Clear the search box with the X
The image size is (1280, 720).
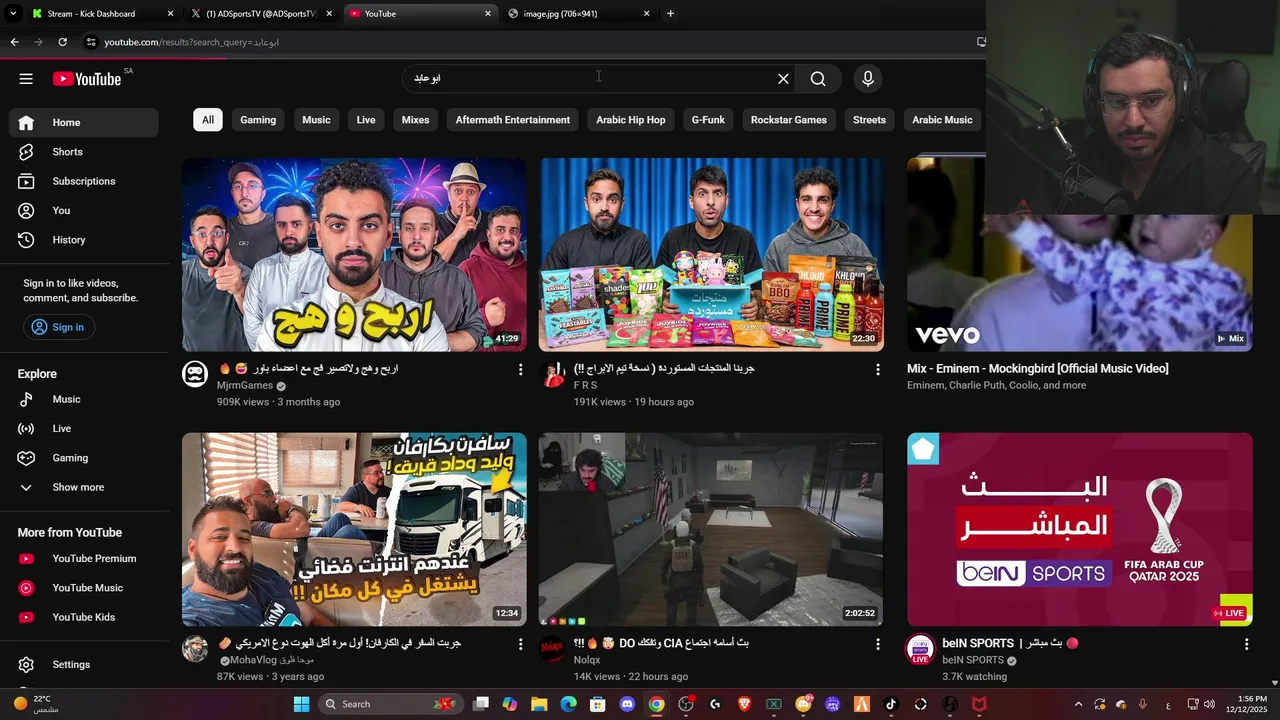pos(783,79)
